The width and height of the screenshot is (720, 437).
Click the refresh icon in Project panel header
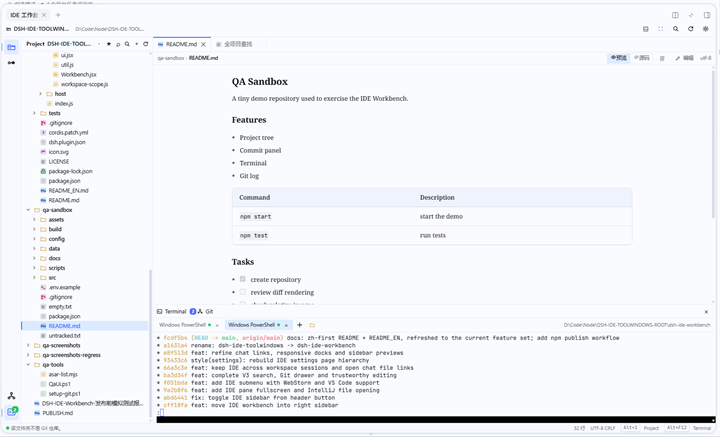tap(146, 44)
